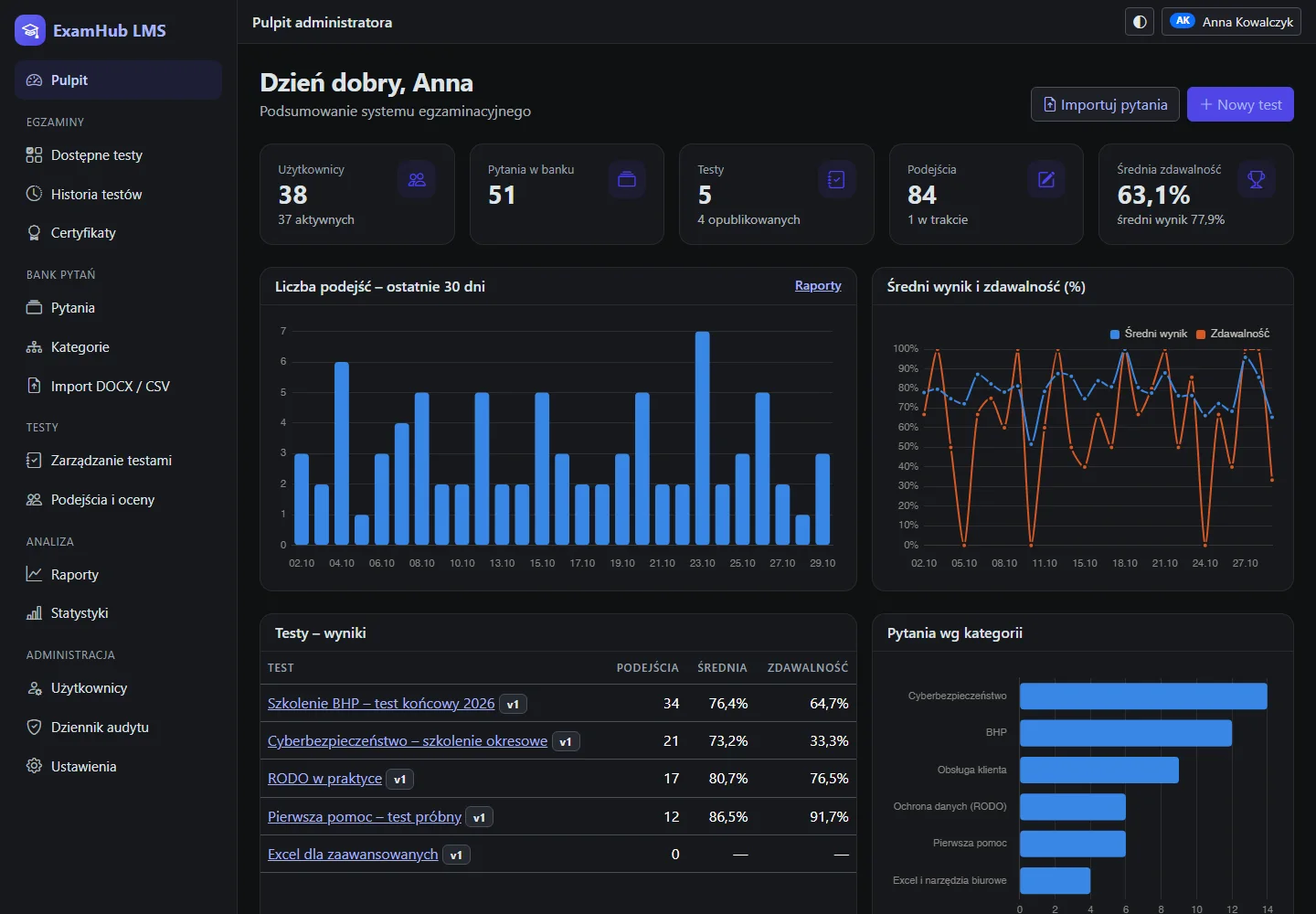Click the Ustawienia gear icon
1316x914 pixels.
tap(34, 766)
